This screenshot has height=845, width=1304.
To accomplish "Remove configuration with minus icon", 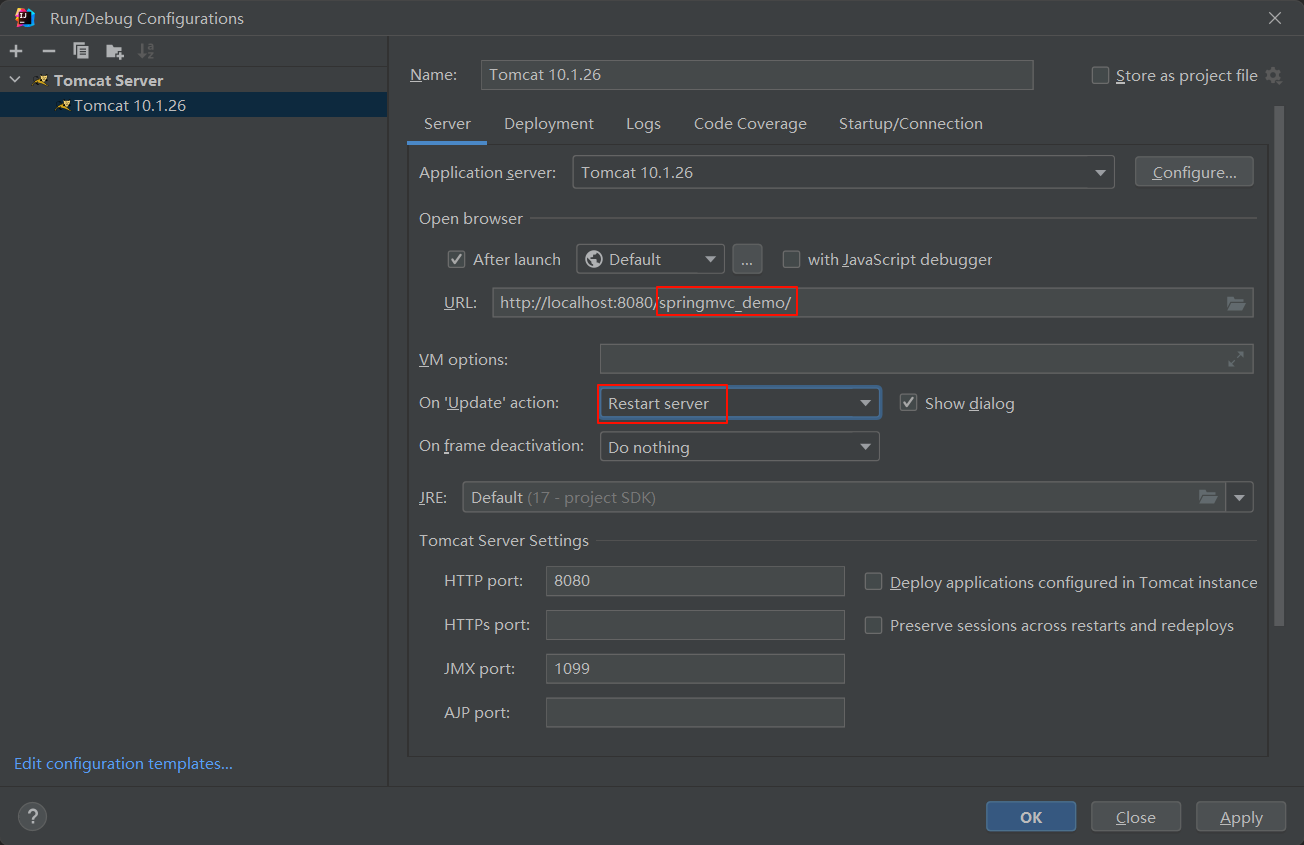I will 48,51.
